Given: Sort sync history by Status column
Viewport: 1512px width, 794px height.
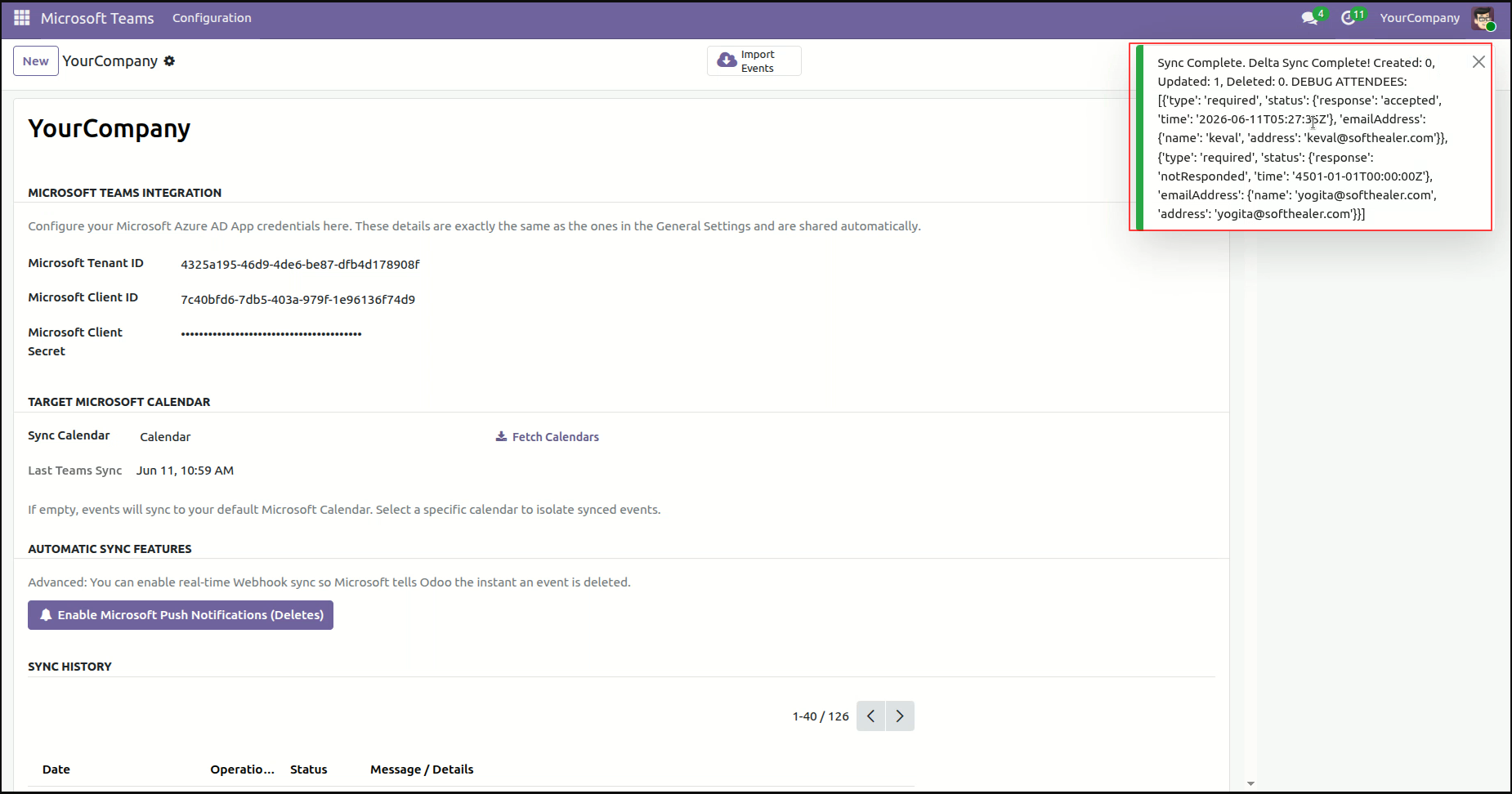Looking at the screenshot, I should tap(309, 769).
